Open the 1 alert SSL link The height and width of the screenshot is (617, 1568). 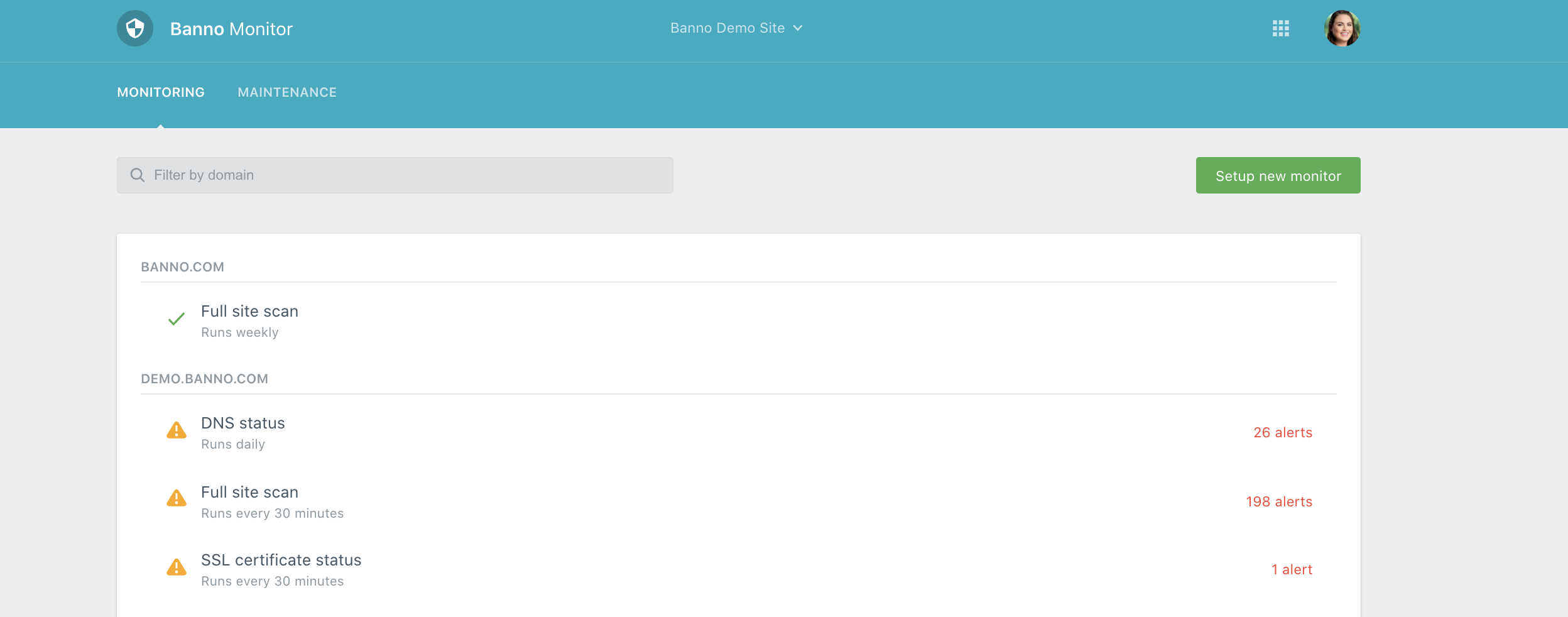point(1292,569)
